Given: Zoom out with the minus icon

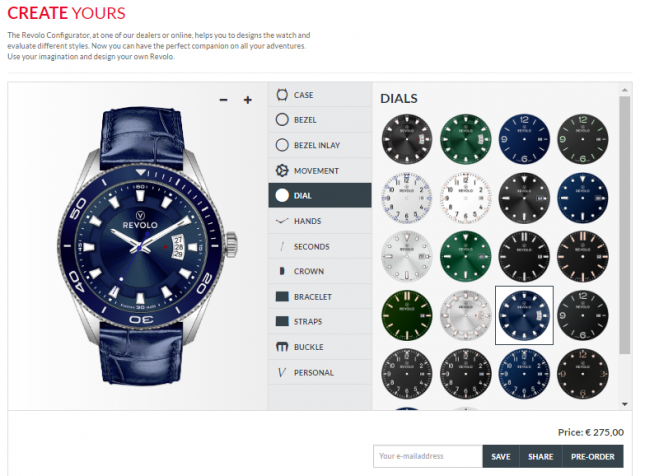Looking at the screenshot, I should point(223,100).
